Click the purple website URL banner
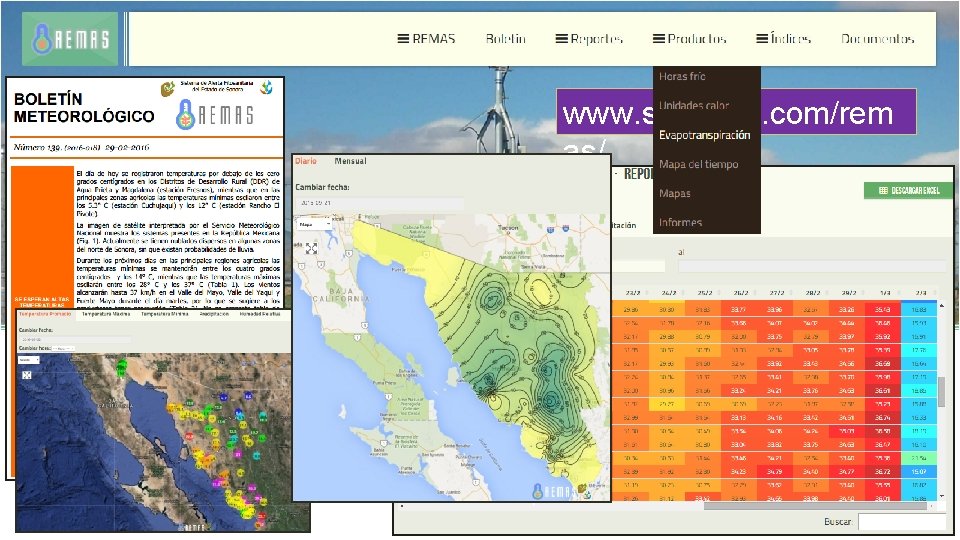Screen dimensions: 960x540 (x=736, y=111)
